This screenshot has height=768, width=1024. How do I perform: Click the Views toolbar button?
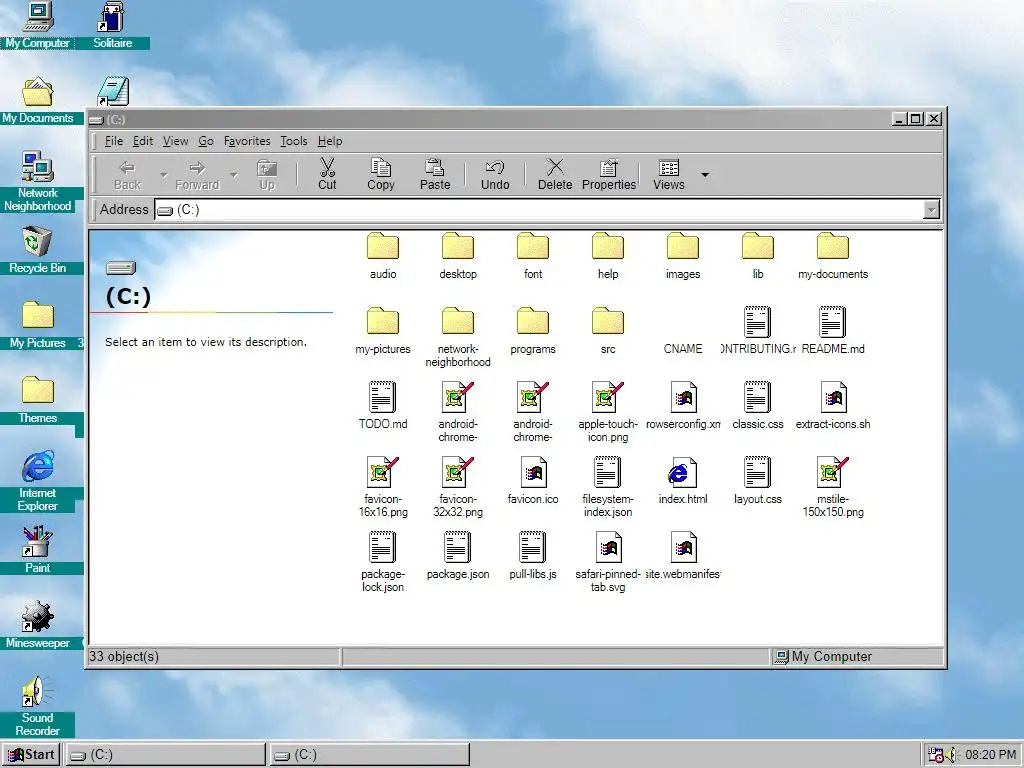point(669,174)
